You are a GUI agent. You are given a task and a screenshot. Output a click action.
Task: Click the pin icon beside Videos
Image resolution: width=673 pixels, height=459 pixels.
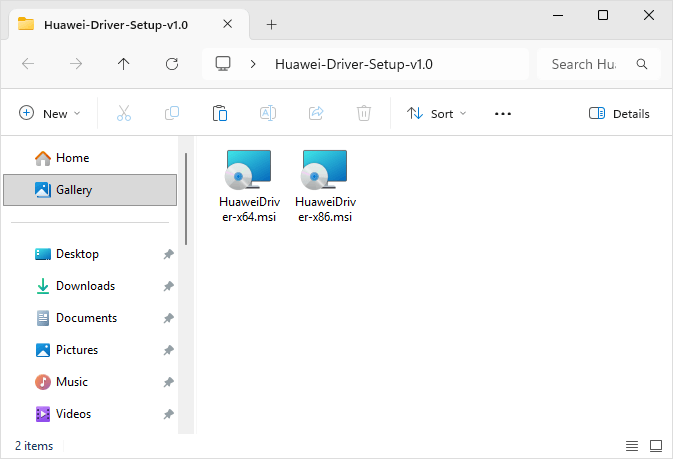click(168, 414)
